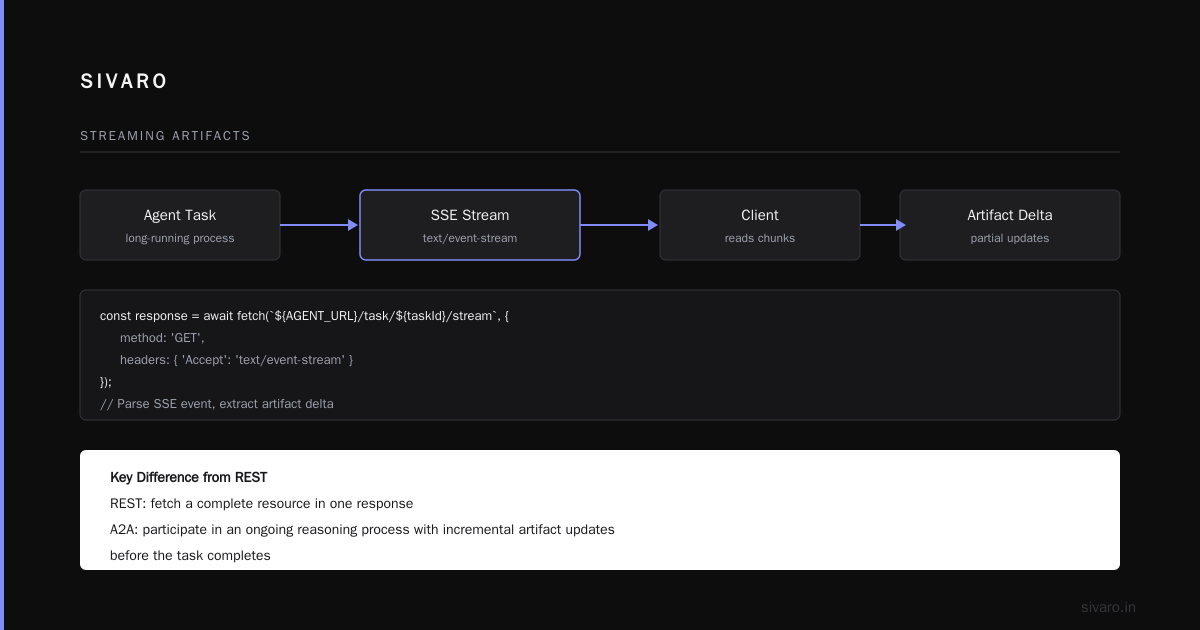Click the 'REST: fetch a complete resource' line
This screenshot has height=630, width=1200.
[262, 503]
